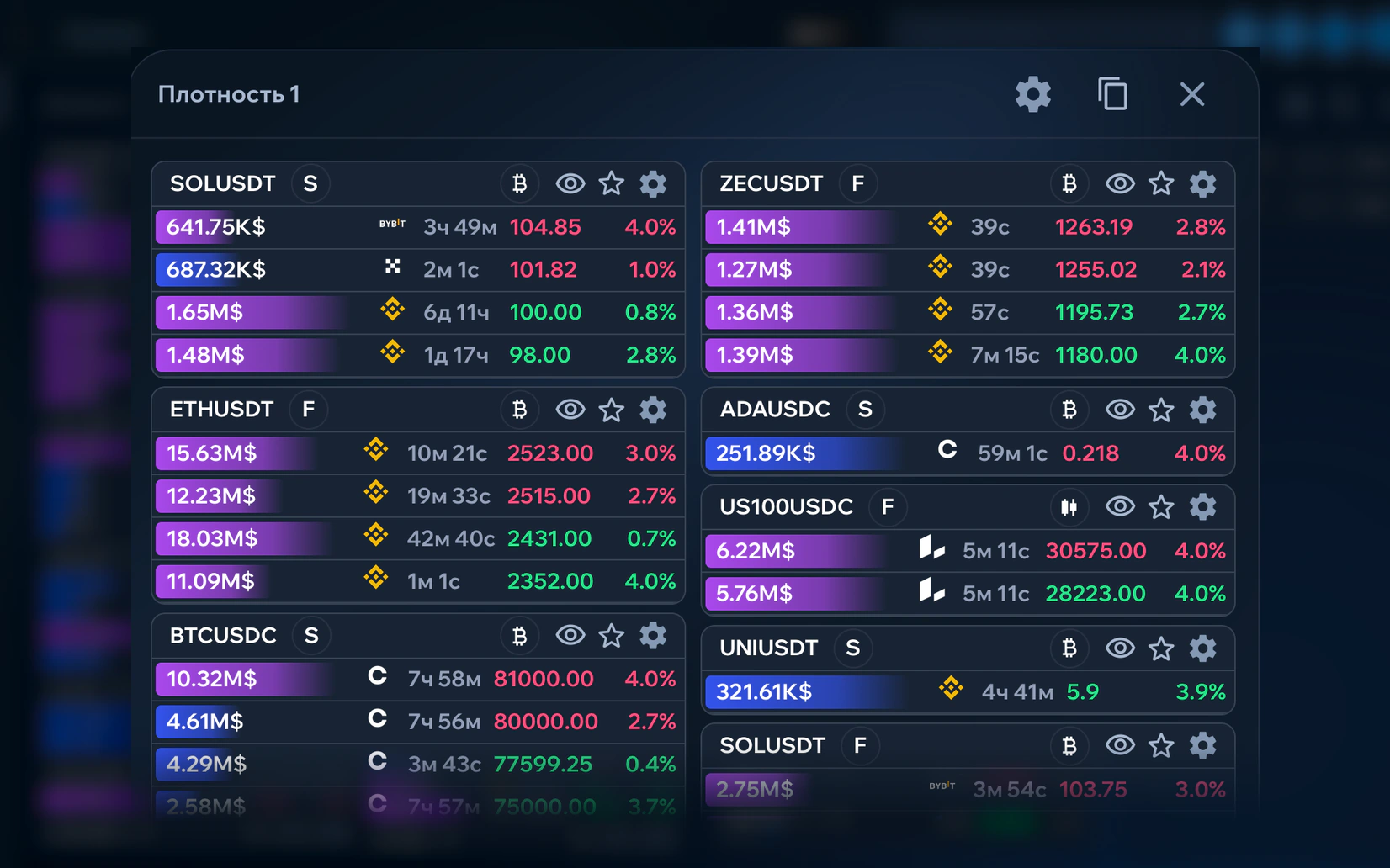Toggle the eye icon on BTCUSDC card
Viewport: 1390px width, 868px height.
[x=570, y=635]
